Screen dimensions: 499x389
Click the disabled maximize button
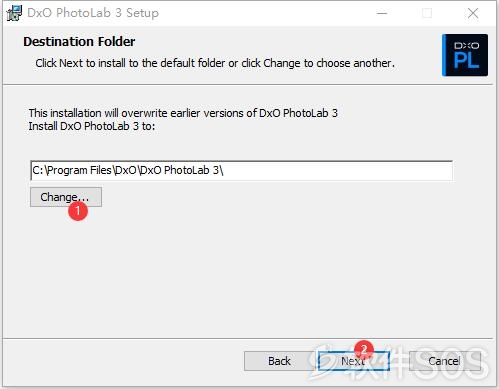[x=427, y=13]
